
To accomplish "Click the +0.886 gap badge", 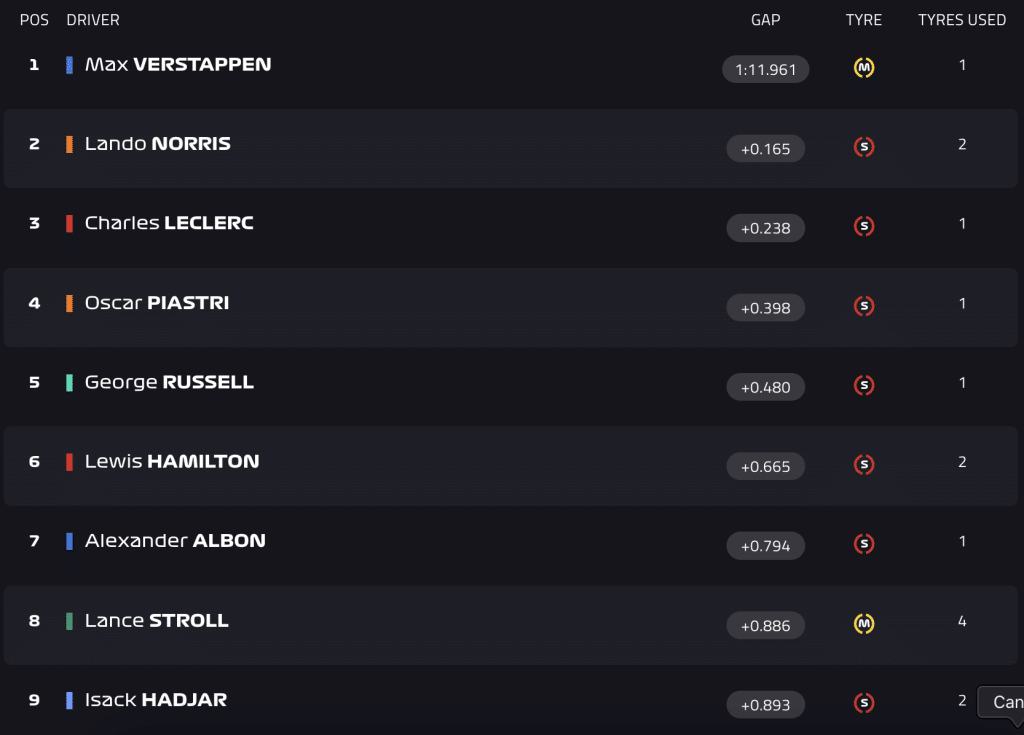I will [x=765, y=626].
